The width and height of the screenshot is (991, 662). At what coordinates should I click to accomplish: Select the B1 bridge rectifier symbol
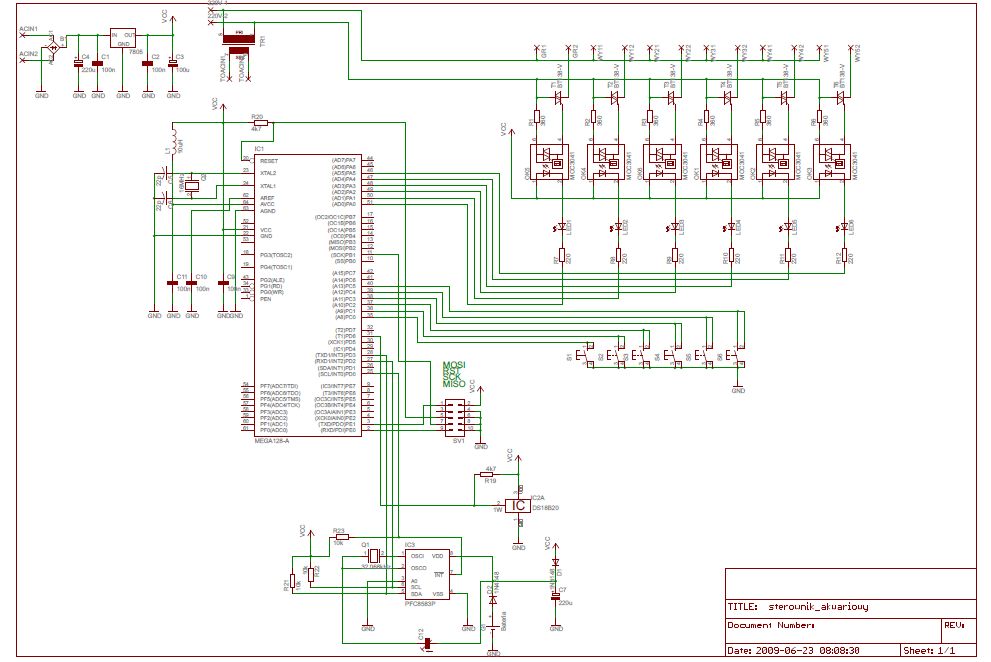click(x=52, y=48)
